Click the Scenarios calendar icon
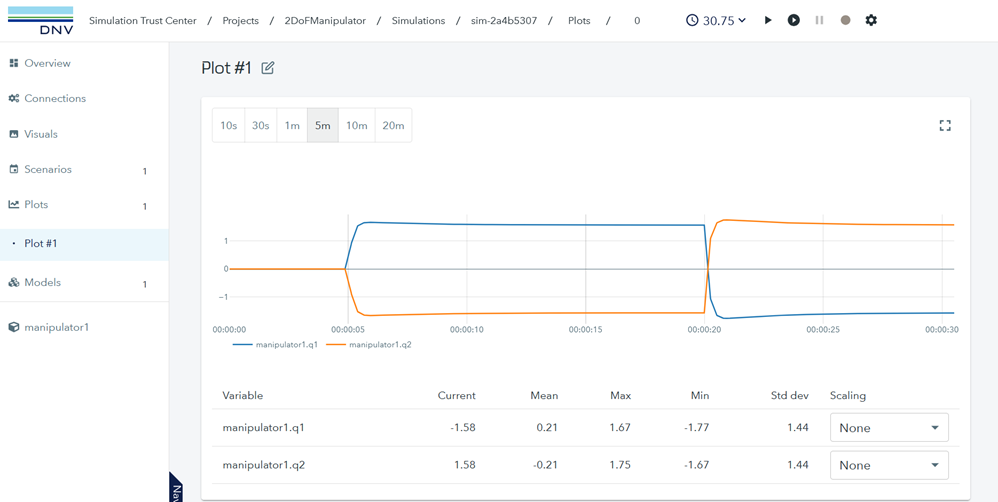The width and height of the screenshot is (998, 502). (13, 169)
